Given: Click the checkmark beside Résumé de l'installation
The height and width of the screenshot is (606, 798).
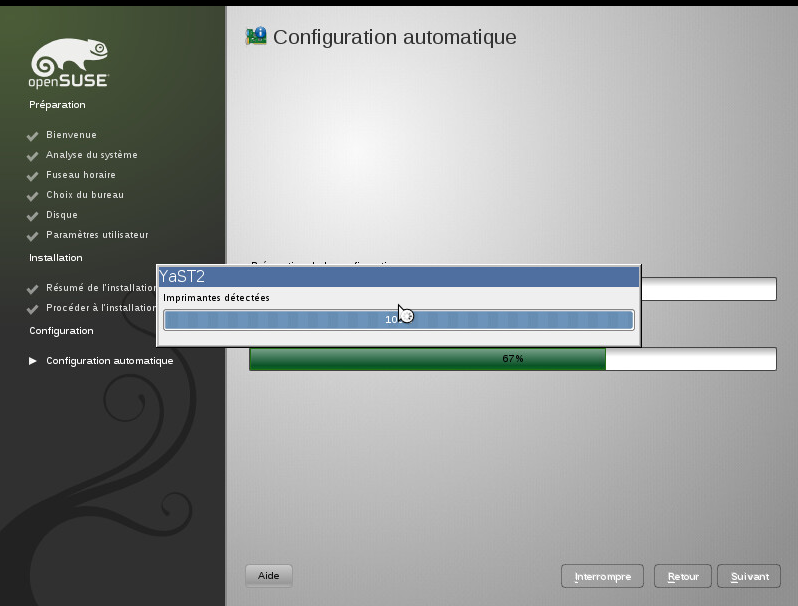Looking at the screenshot, I should pyautogui.click(x=33, y=289).
